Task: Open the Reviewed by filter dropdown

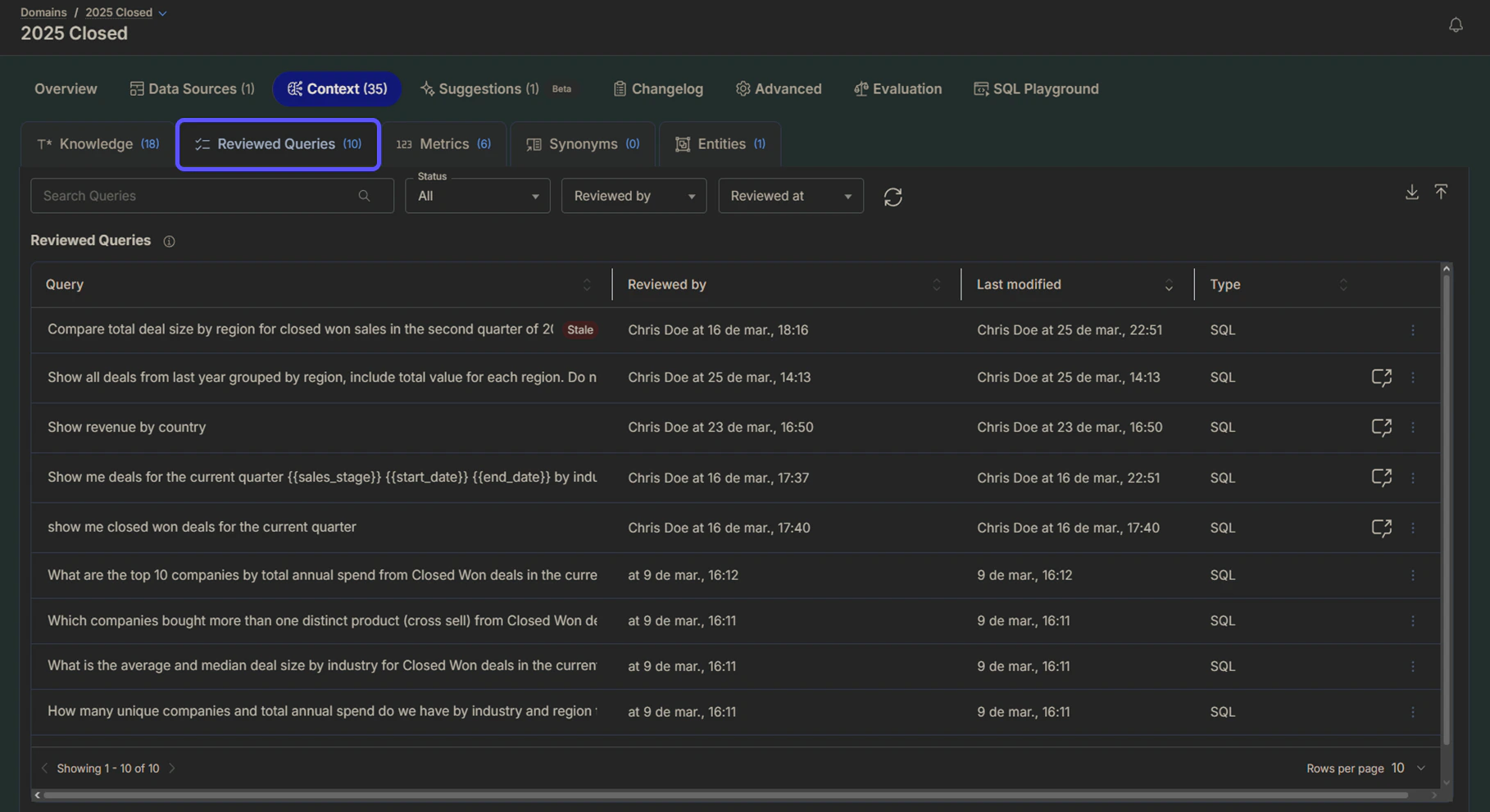Action: click(x=634, y=196)
